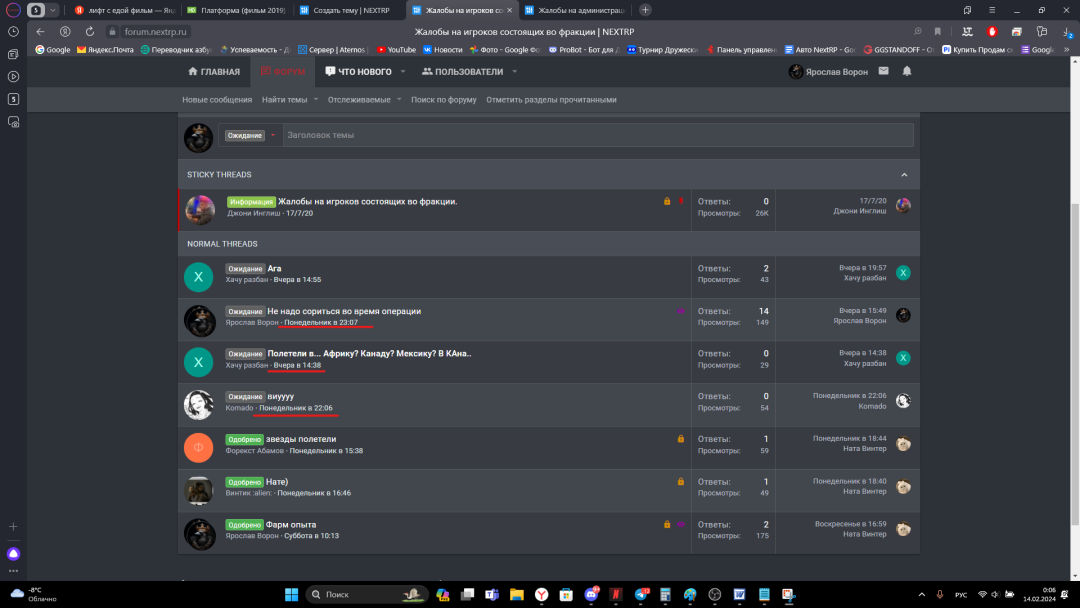Viewport: 1080px width, 608px height.
Task: Open the clock showing 14.02.2024
Action: pyautogui.click(x=1039, y=594)
